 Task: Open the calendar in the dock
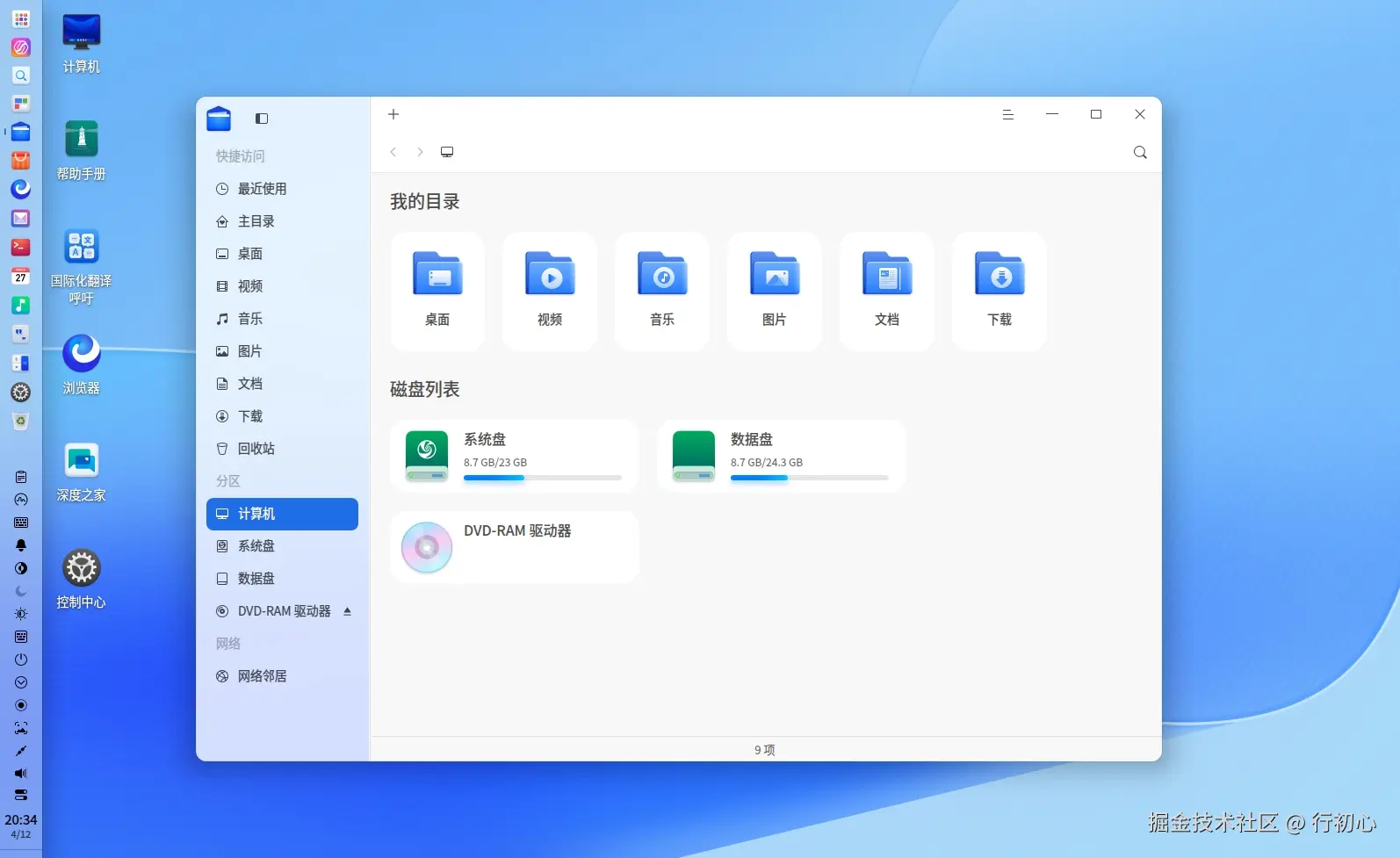click(x=21, y=277)
